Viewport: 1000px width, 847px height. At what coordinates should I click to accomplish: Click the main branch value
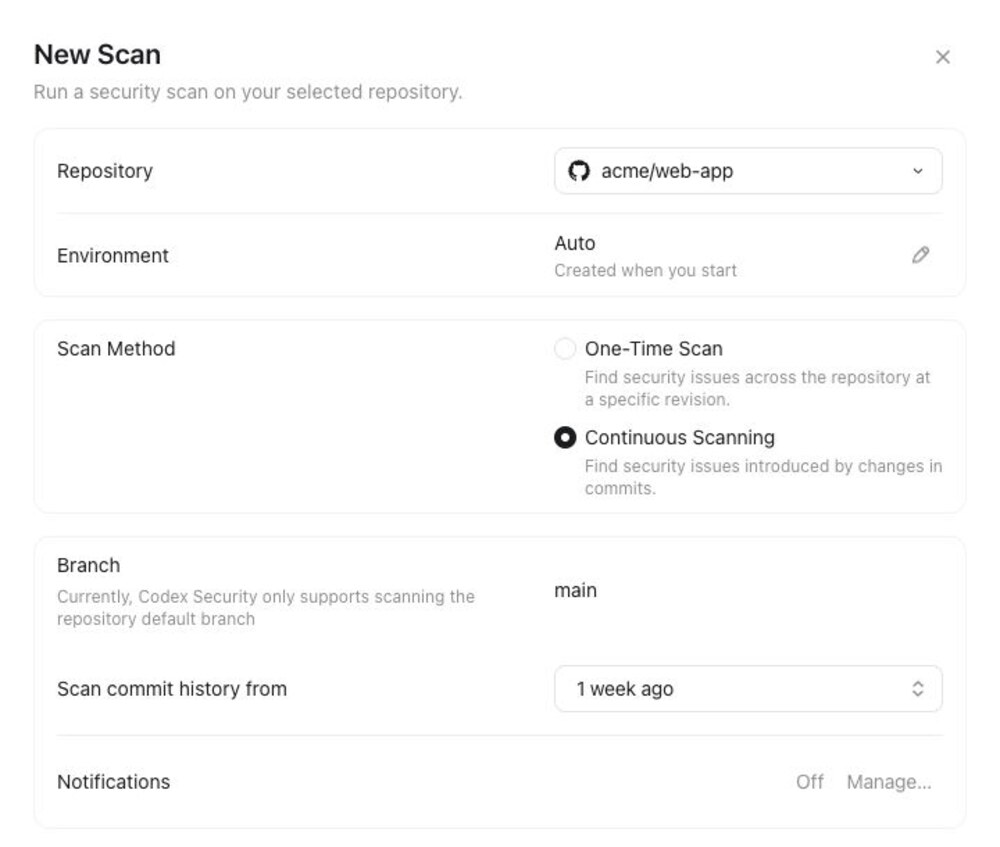pos(575,591)
